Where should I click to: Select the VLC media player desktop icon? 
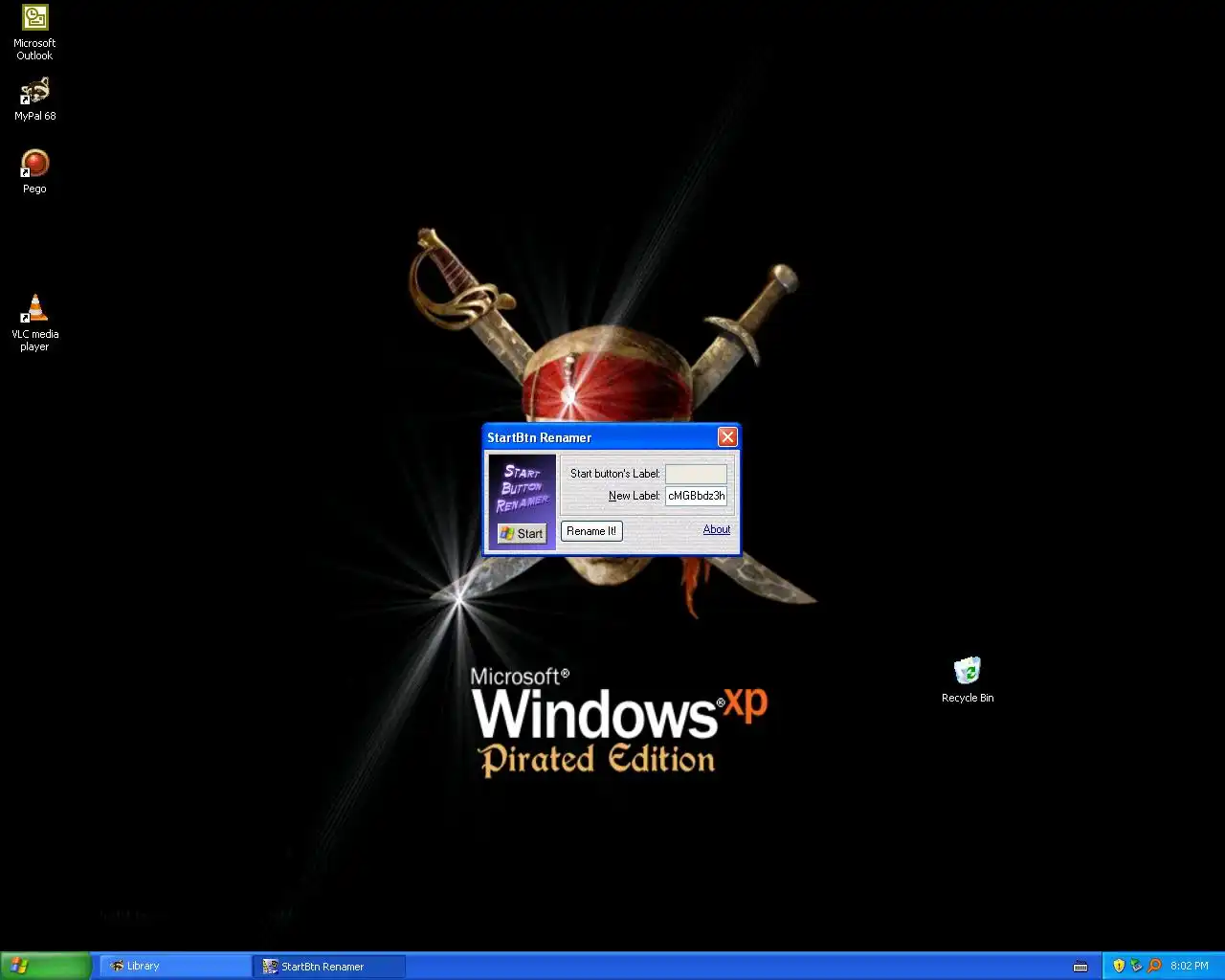34,323
